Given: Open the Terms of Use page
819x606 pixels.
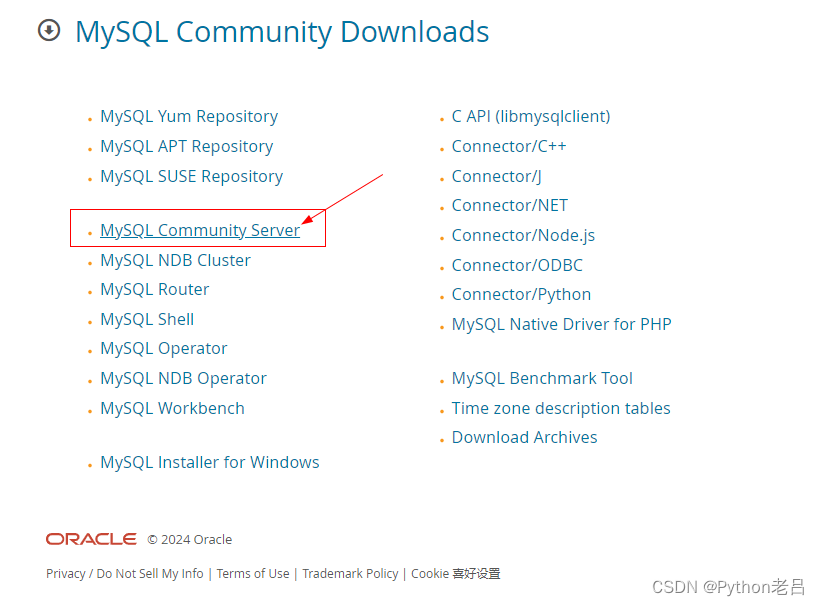Looking at the screenshot, I should point(253,573).
